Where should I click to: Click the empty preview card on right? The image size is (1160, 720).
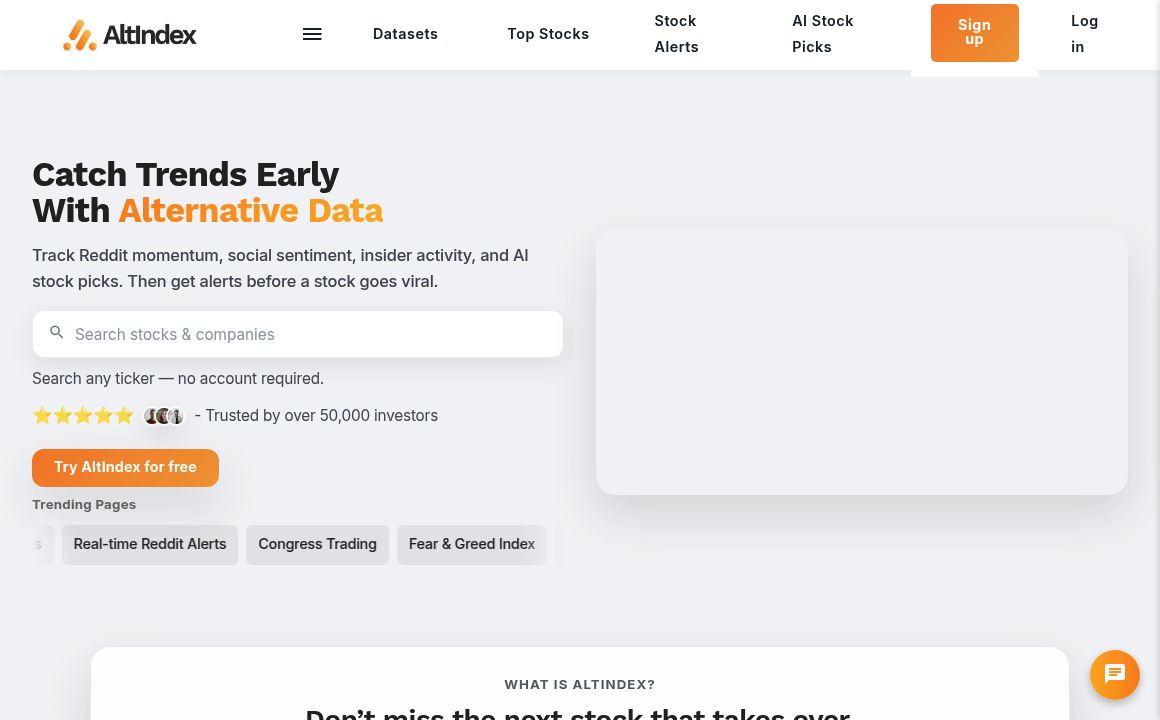[861, 362]
